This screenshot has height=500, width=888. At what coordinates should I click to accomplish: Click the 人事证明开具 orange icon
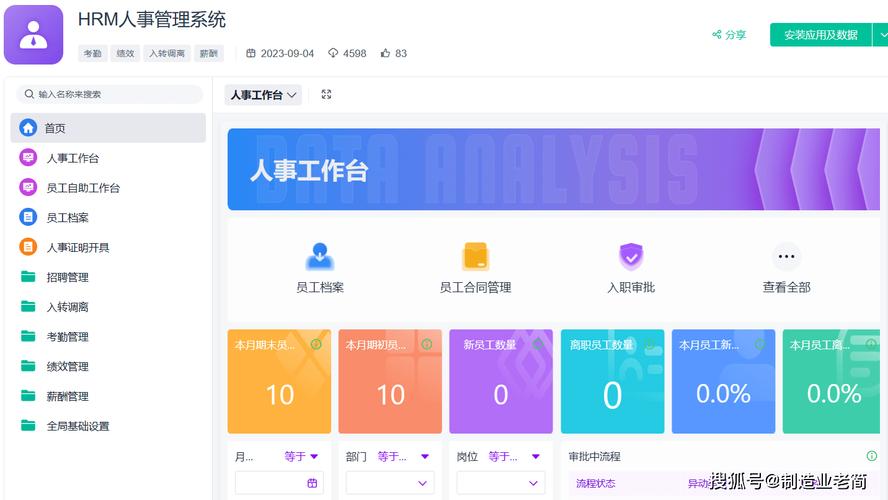pyautogui.click(x=28, y=247)
